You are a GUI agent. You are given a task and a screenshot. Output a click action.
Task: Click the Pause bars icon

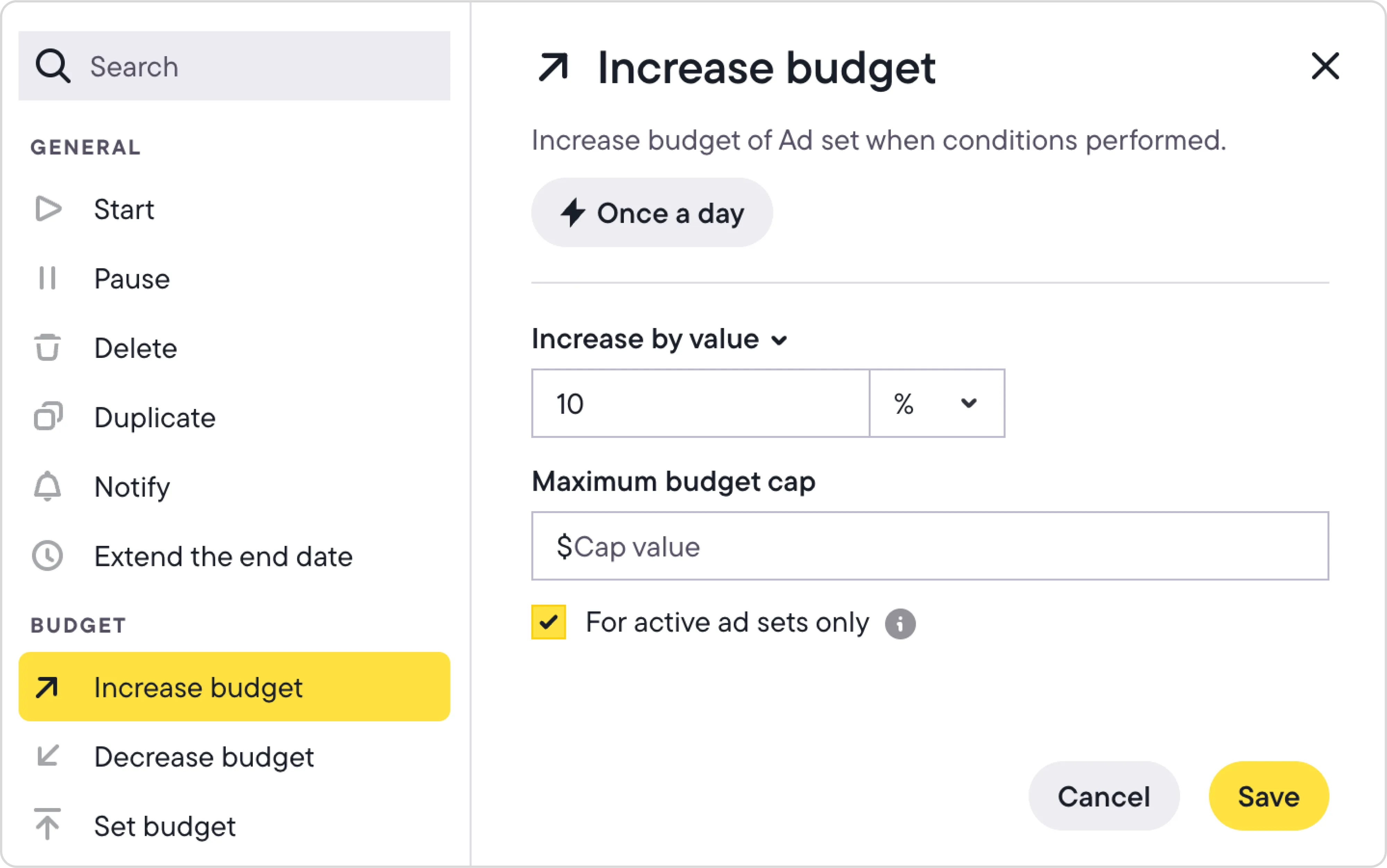[47, 278]
